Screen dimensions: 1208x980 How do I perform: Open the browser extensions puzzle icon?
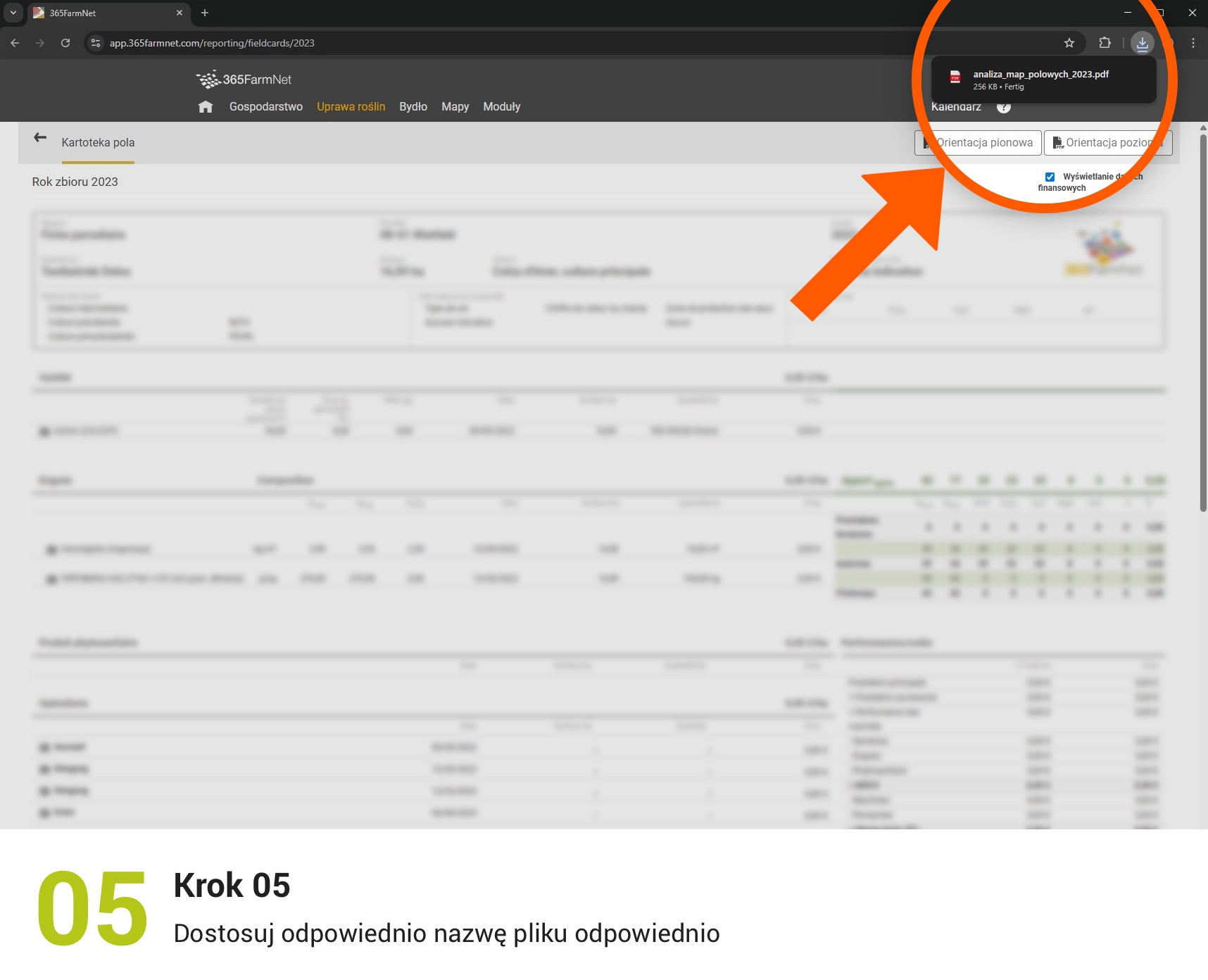pyautogui.click(x=1105, y=43)
